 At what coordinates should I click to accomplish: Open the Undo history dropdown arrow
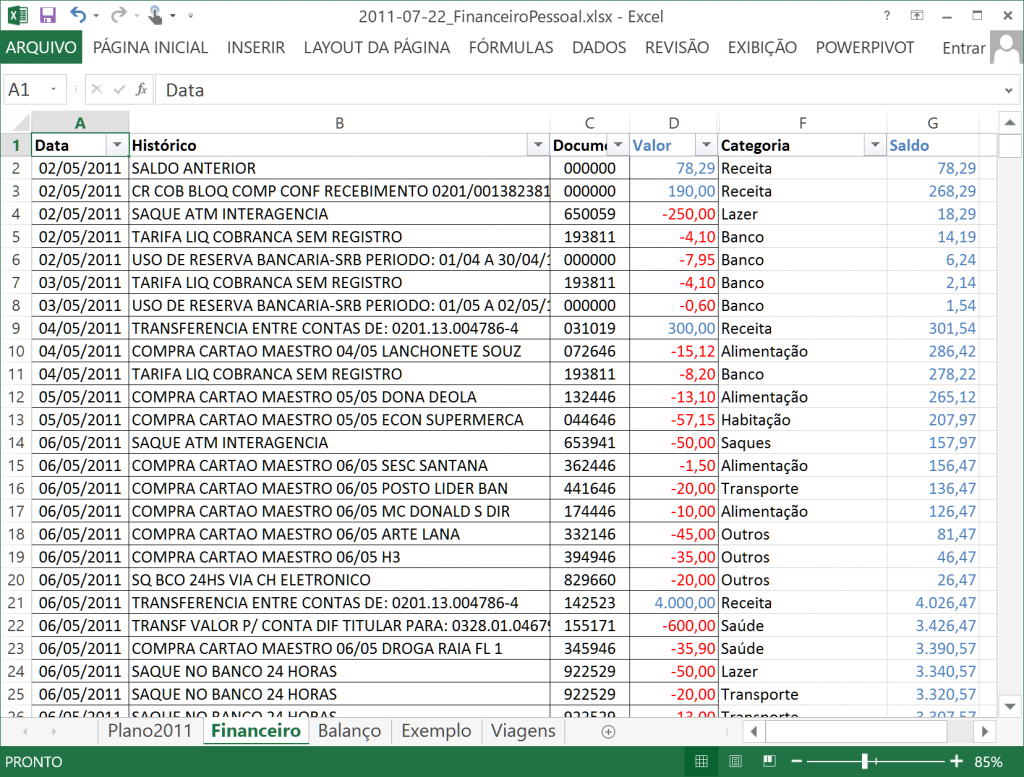[96, 16]
